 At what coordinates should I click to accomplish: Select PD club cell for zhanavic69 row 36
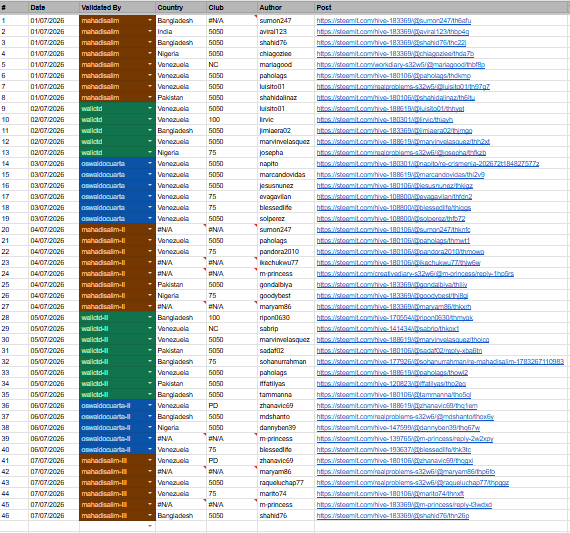232,406
